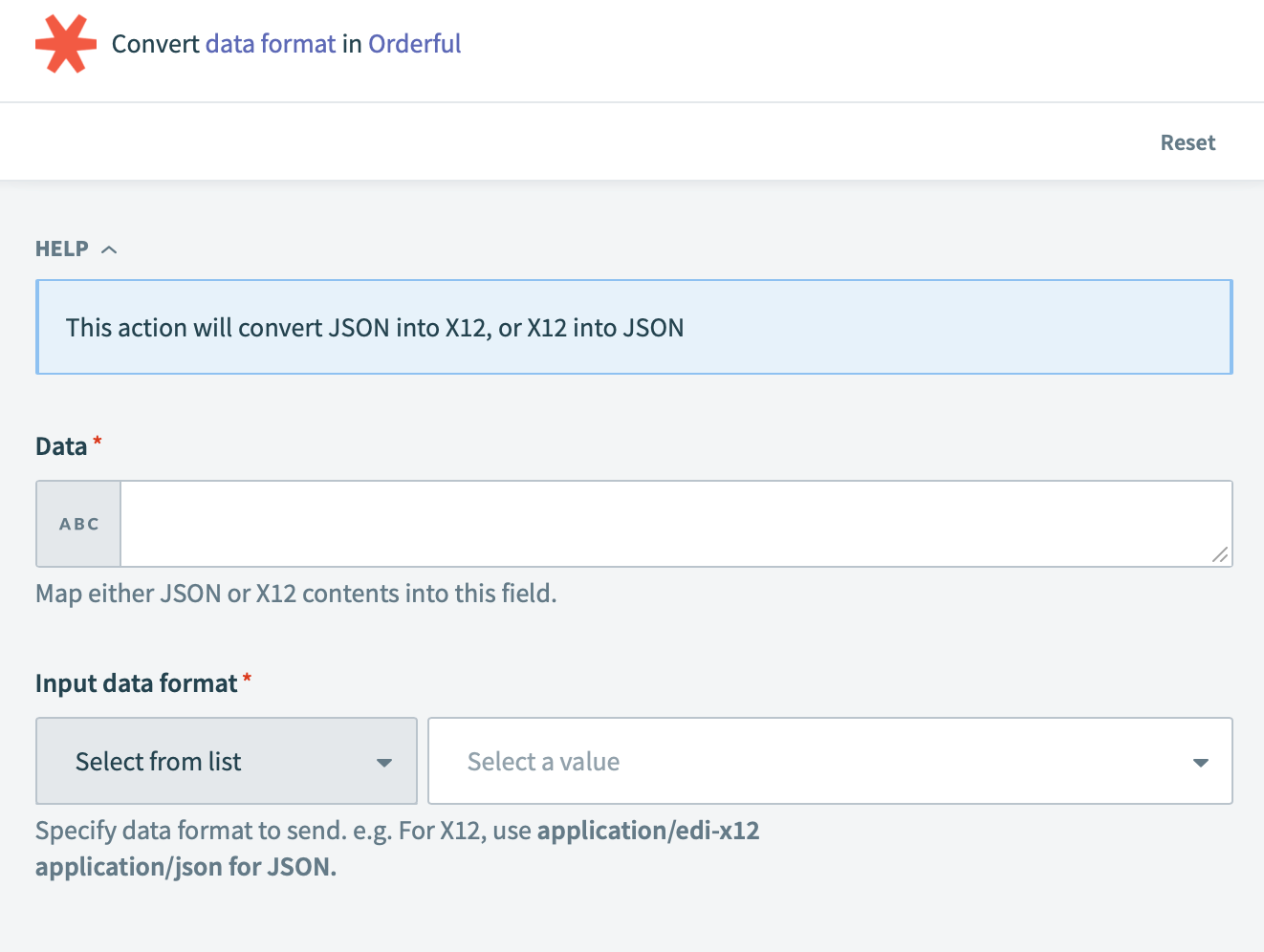This screenshot has width=1264, height=952.
Task: Click the Data field resize handle
Action: click(1220, 554)
